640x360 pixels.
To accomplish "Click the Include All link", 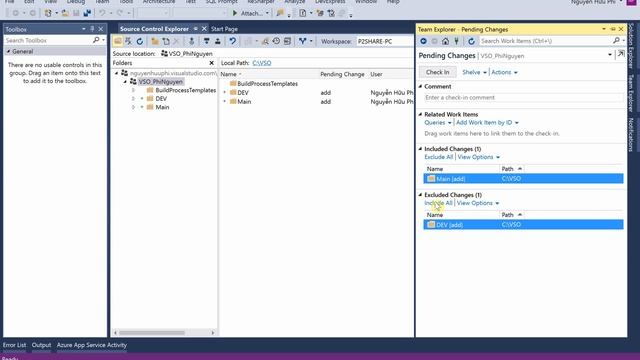I will pyautogui.click(x=438, y=203).
